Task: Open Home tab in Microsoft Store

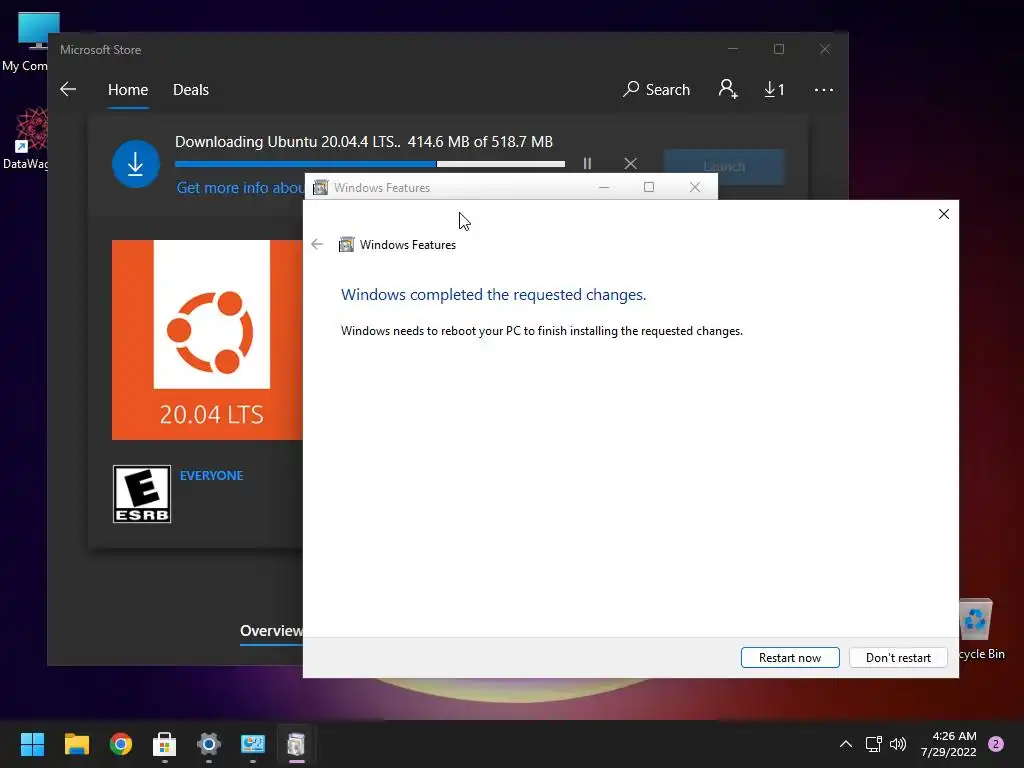Action: point(128,89)
